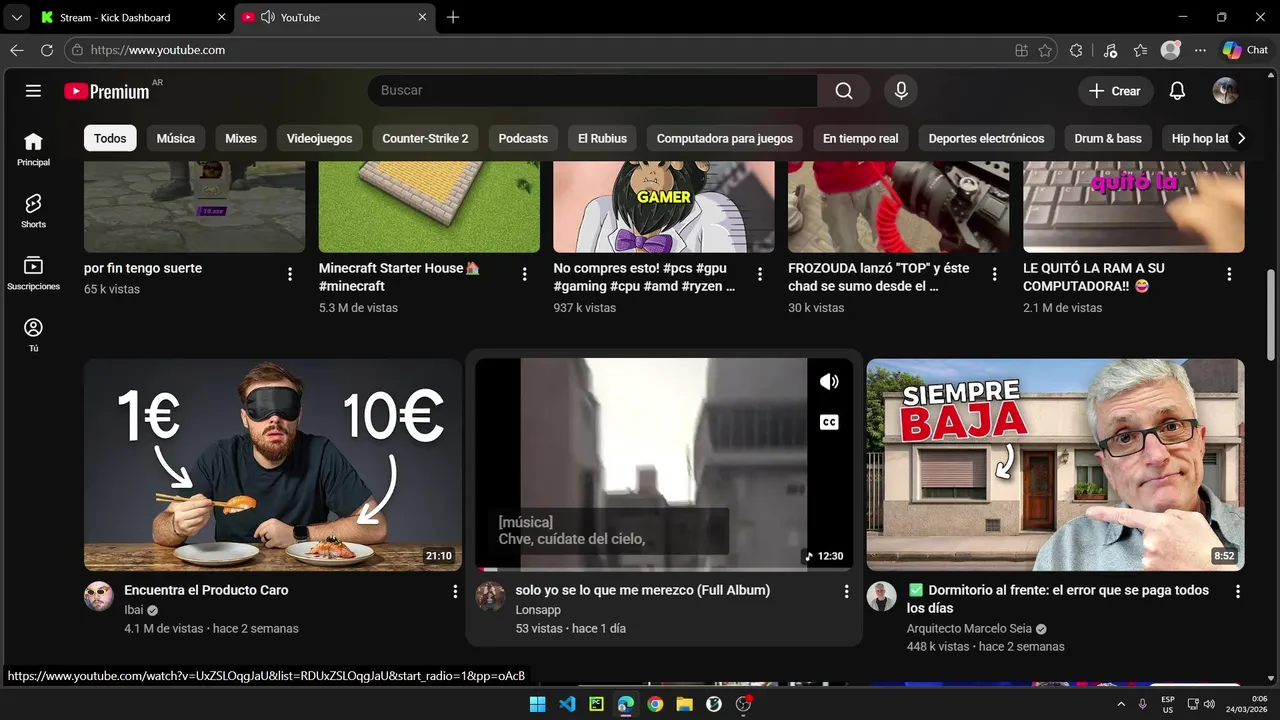Open more options for 'solo yo se lo que me merezco'
Image resolution: width=1280 pixels, height=720 pixels.
846,591
